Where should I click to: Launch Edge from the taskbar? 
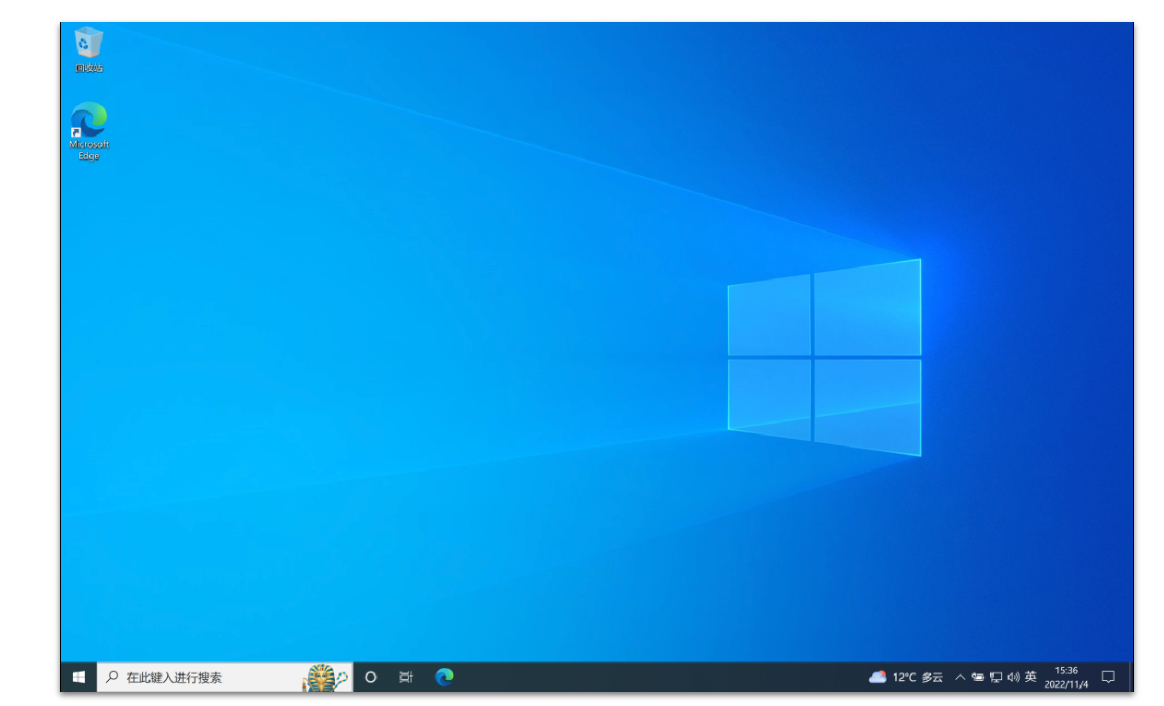444,677
